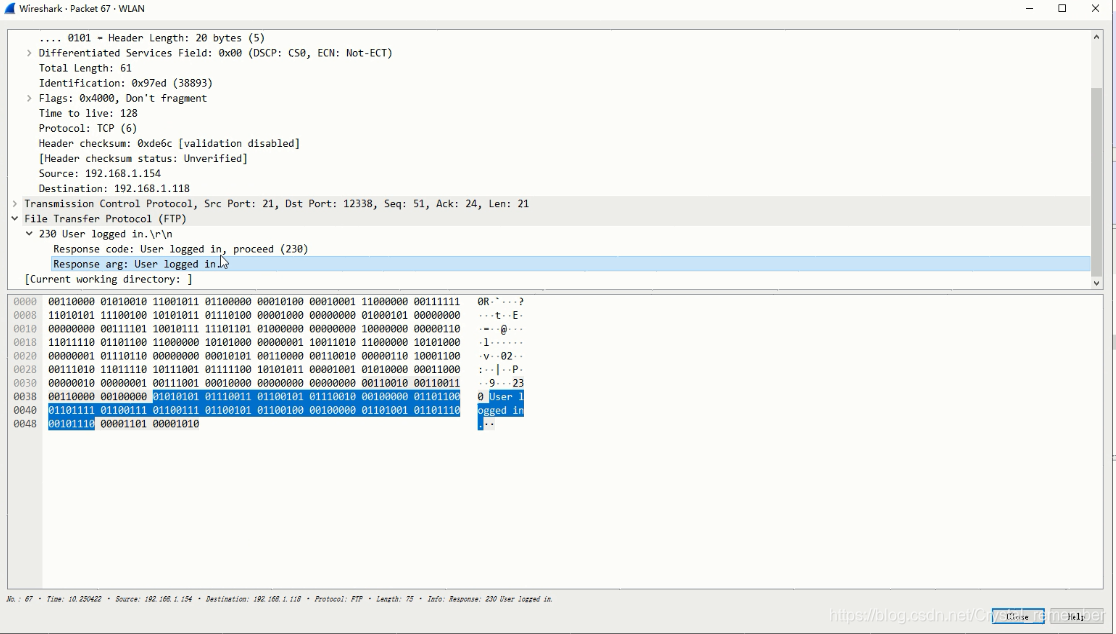1116x634 pixels.
Task: Click the '0 User l' ASCII text
Action: (x=500, y=397)
